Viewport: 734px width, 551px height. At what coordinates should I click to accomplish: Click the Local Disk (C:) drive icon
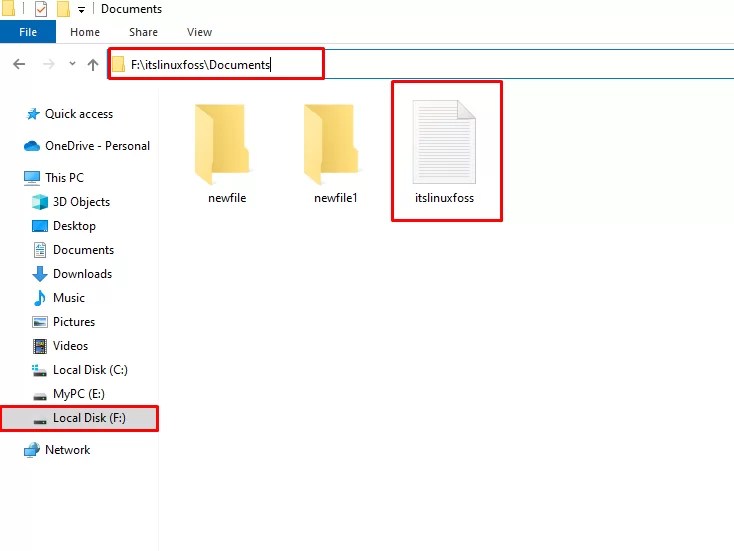click(x=39, y=371)
